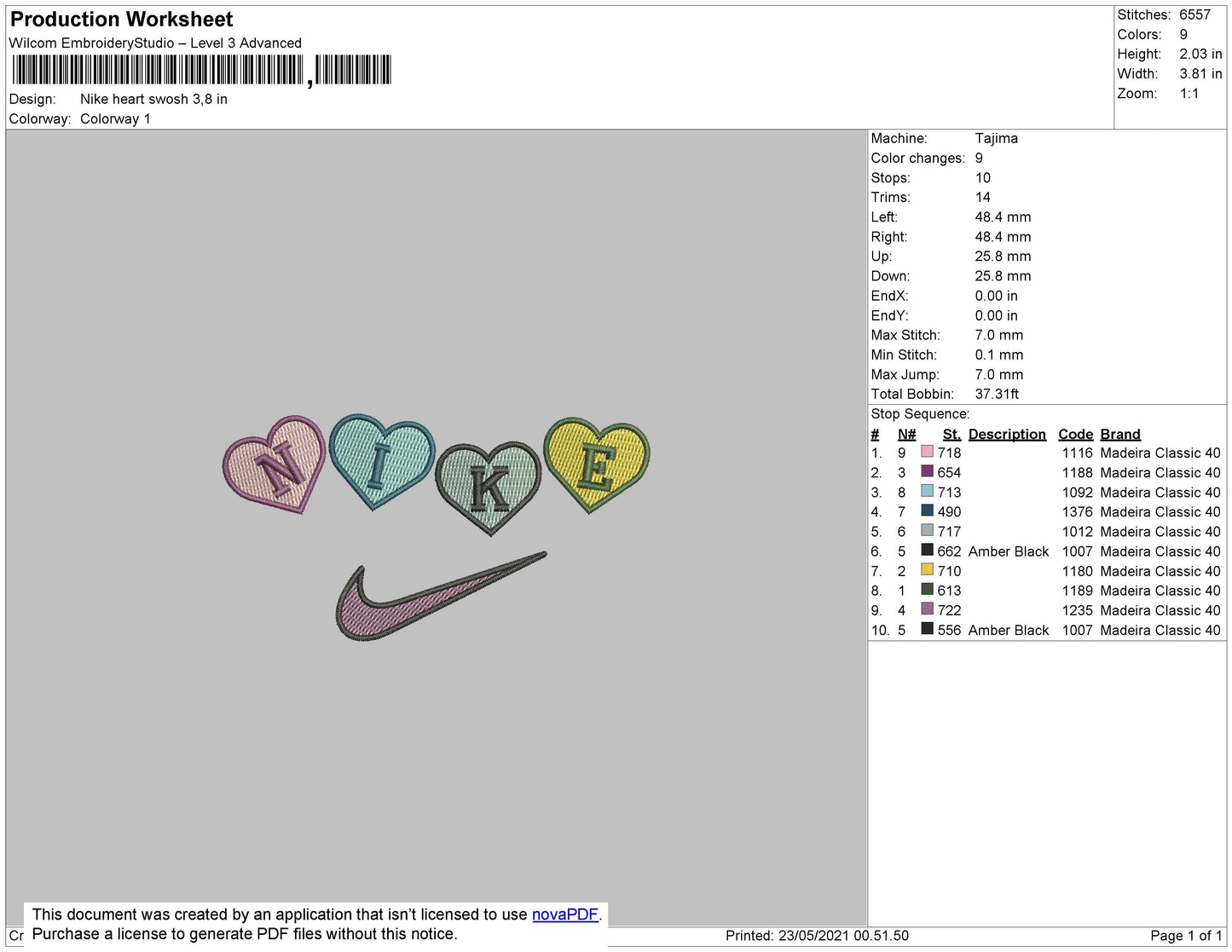Image resolution: width=1232 pixels, height=952 pixels.
Task: Click the barcode under the title
Action: tap(201, 70)
